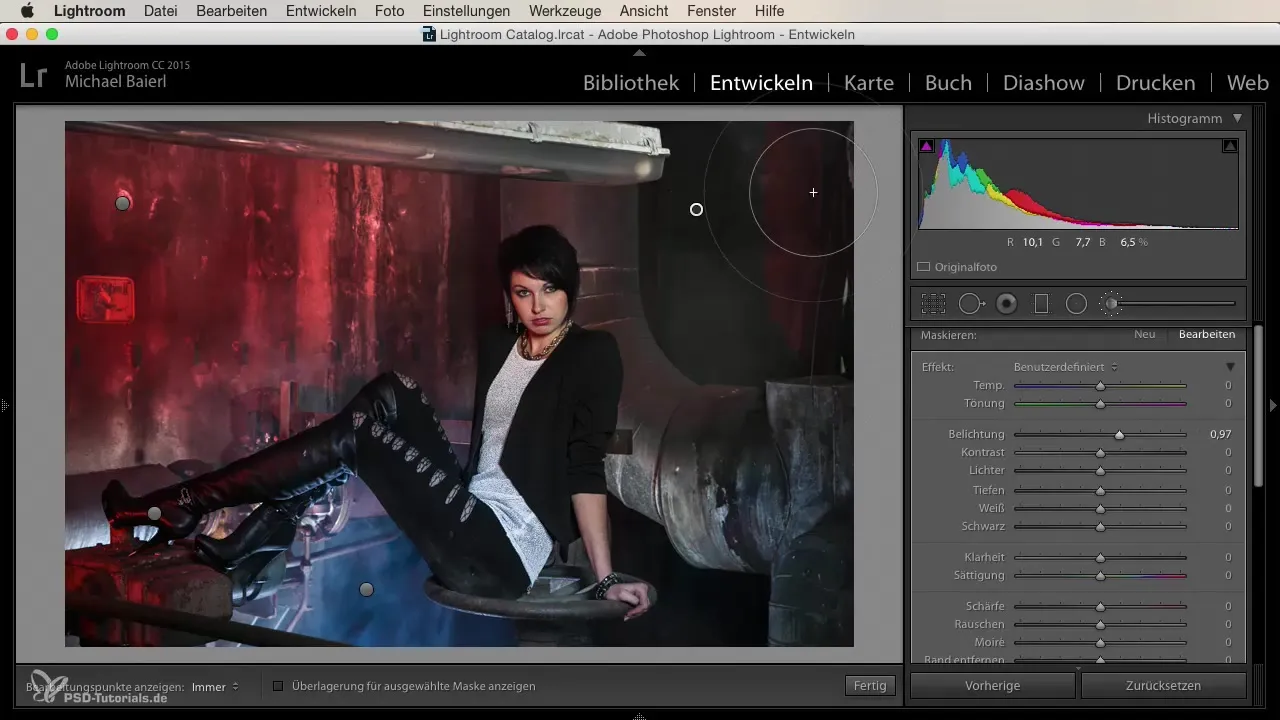Click Fertig to finish editing

869,686
